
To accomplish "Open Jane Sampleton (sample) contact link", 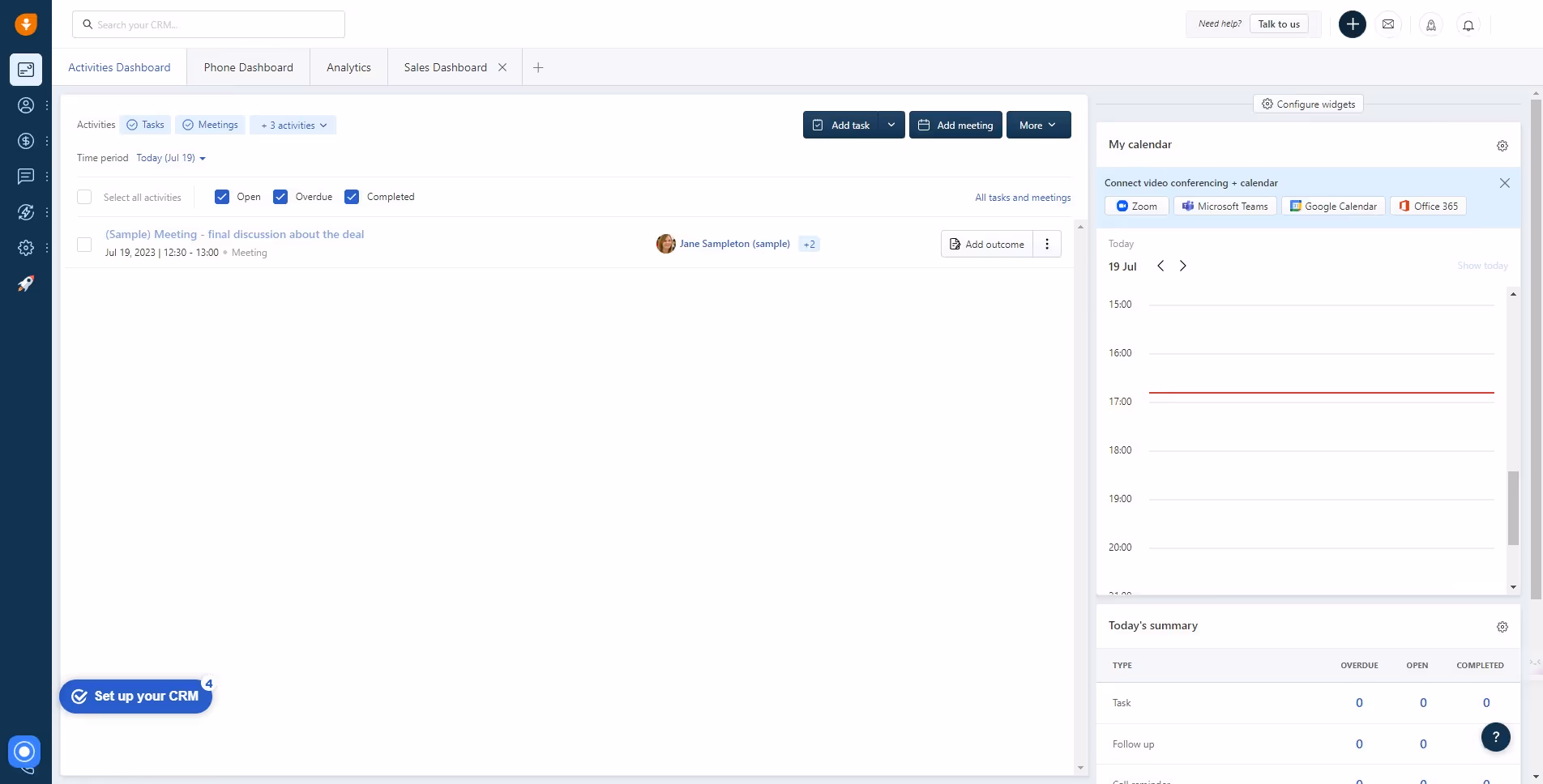I will 734,244.
